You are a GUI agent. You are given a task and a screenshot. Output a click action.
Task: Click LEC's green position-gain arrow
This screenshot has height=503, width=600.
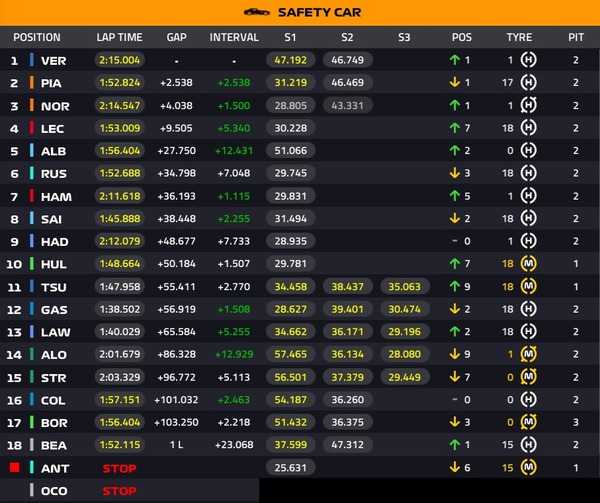(x=455, y=128)
